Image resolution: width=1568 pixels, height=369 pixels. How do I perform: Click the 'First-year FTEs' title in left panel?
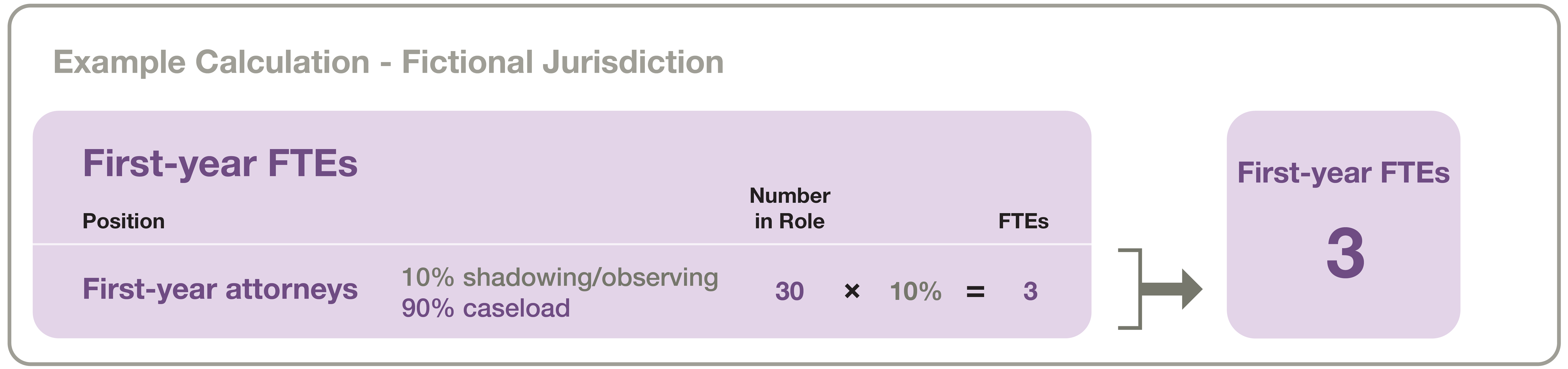[x=220, y=163]
